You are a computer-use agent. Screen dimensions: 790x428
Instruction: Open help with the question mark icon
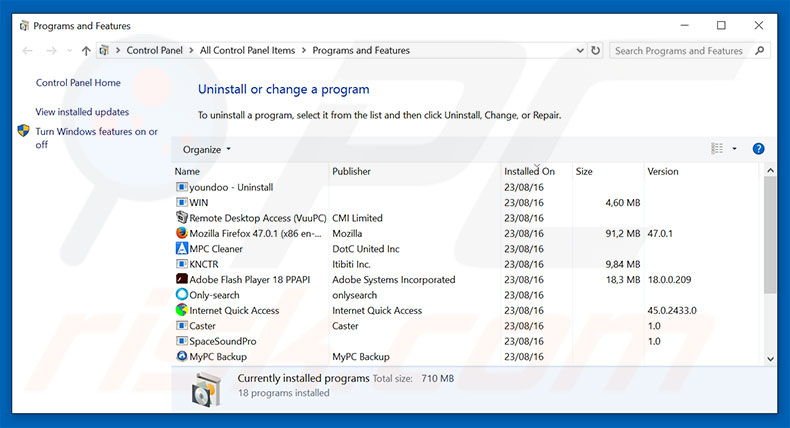(x=758, y=149)
